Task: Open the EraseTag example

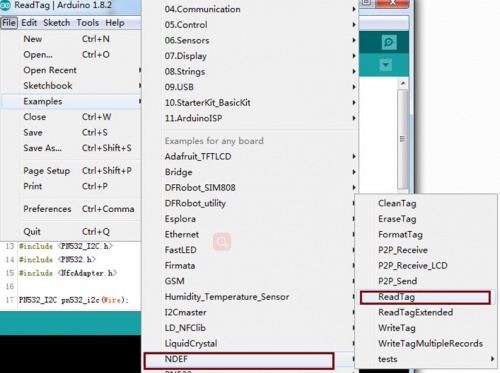Action: tap(426, 219)
